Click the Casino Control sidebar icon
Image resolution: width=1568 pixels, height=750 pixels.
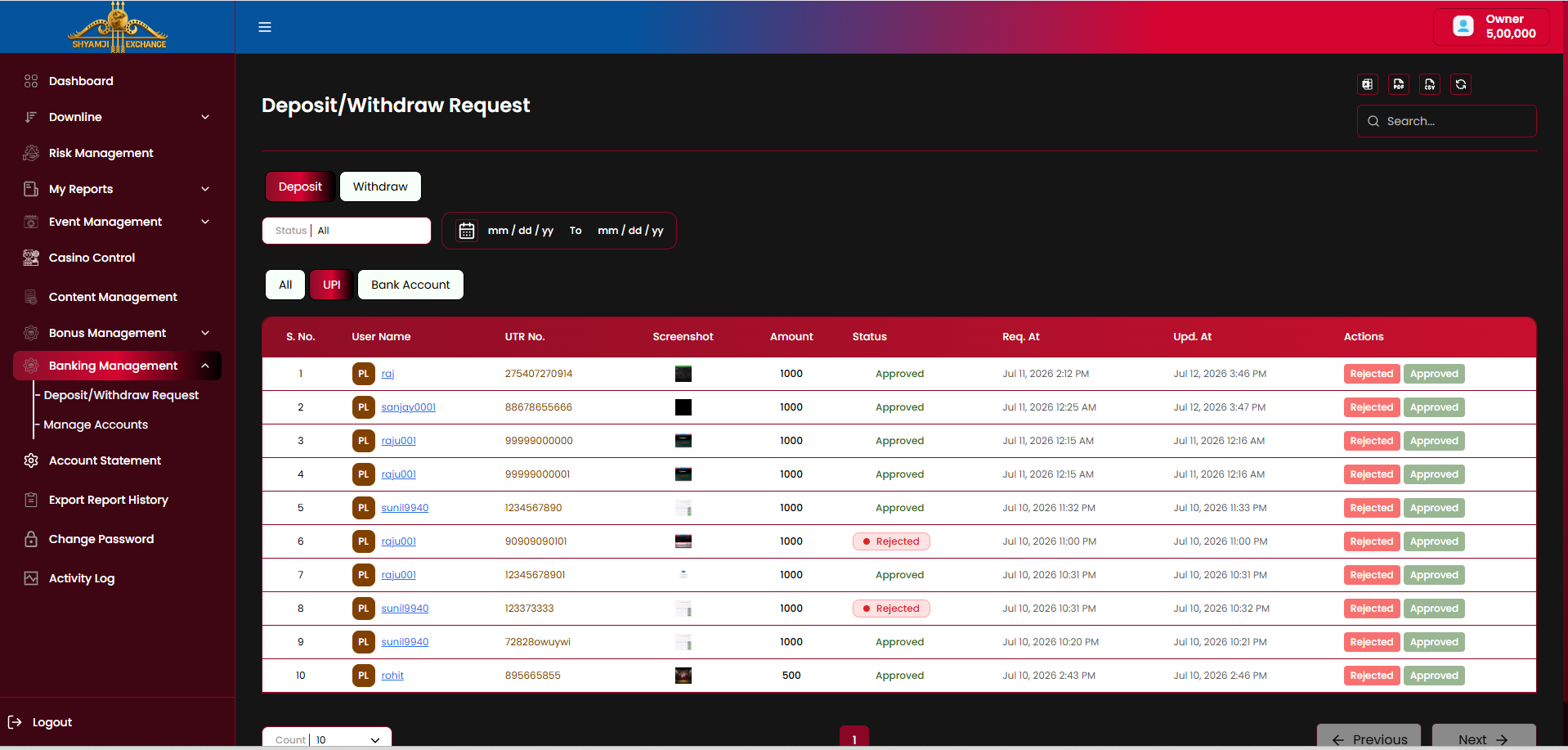coord(31,258)
